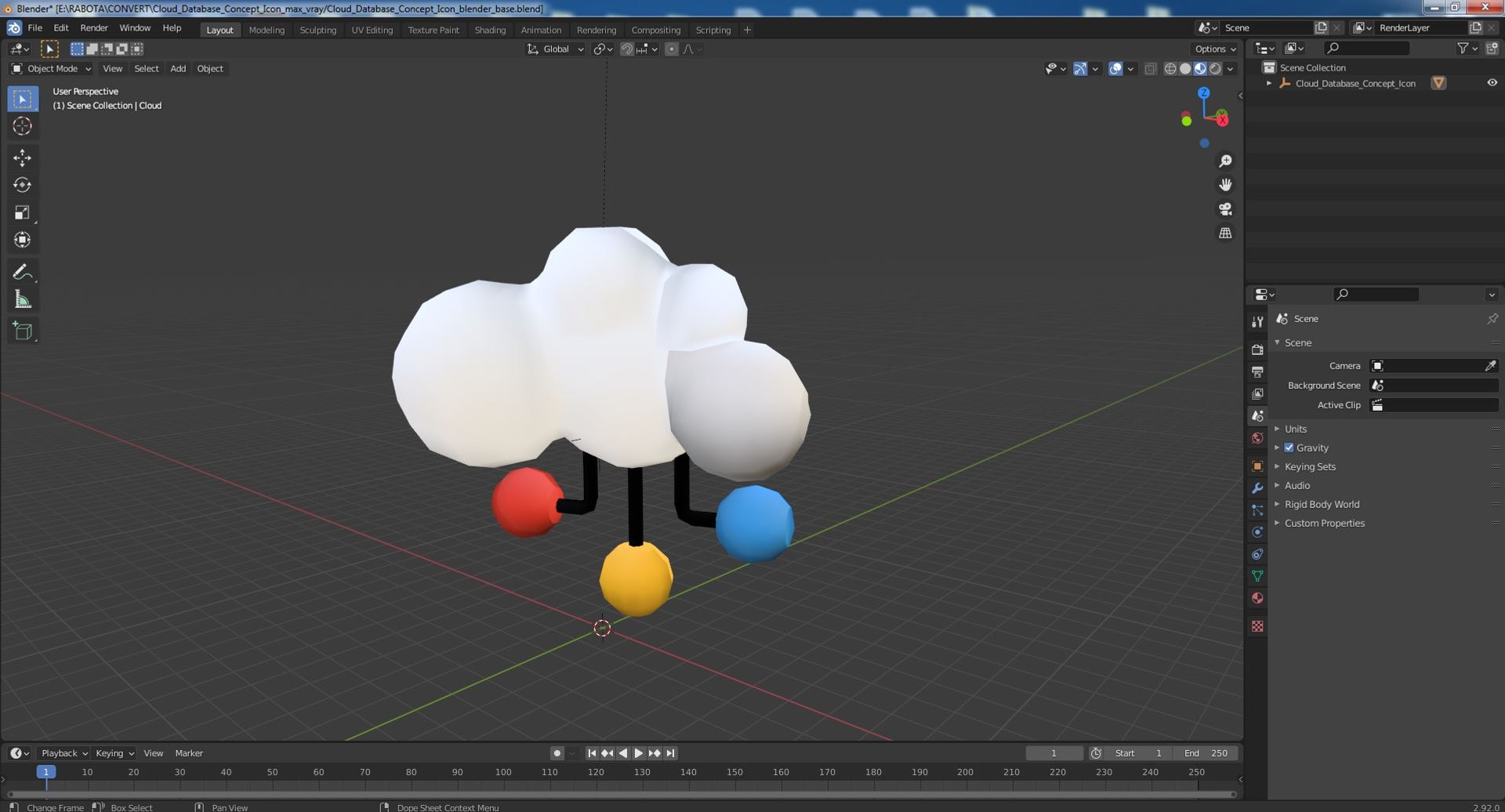1505x812 pixels.
Task: Toggle viewport gizmos button
Action: 1079,69
